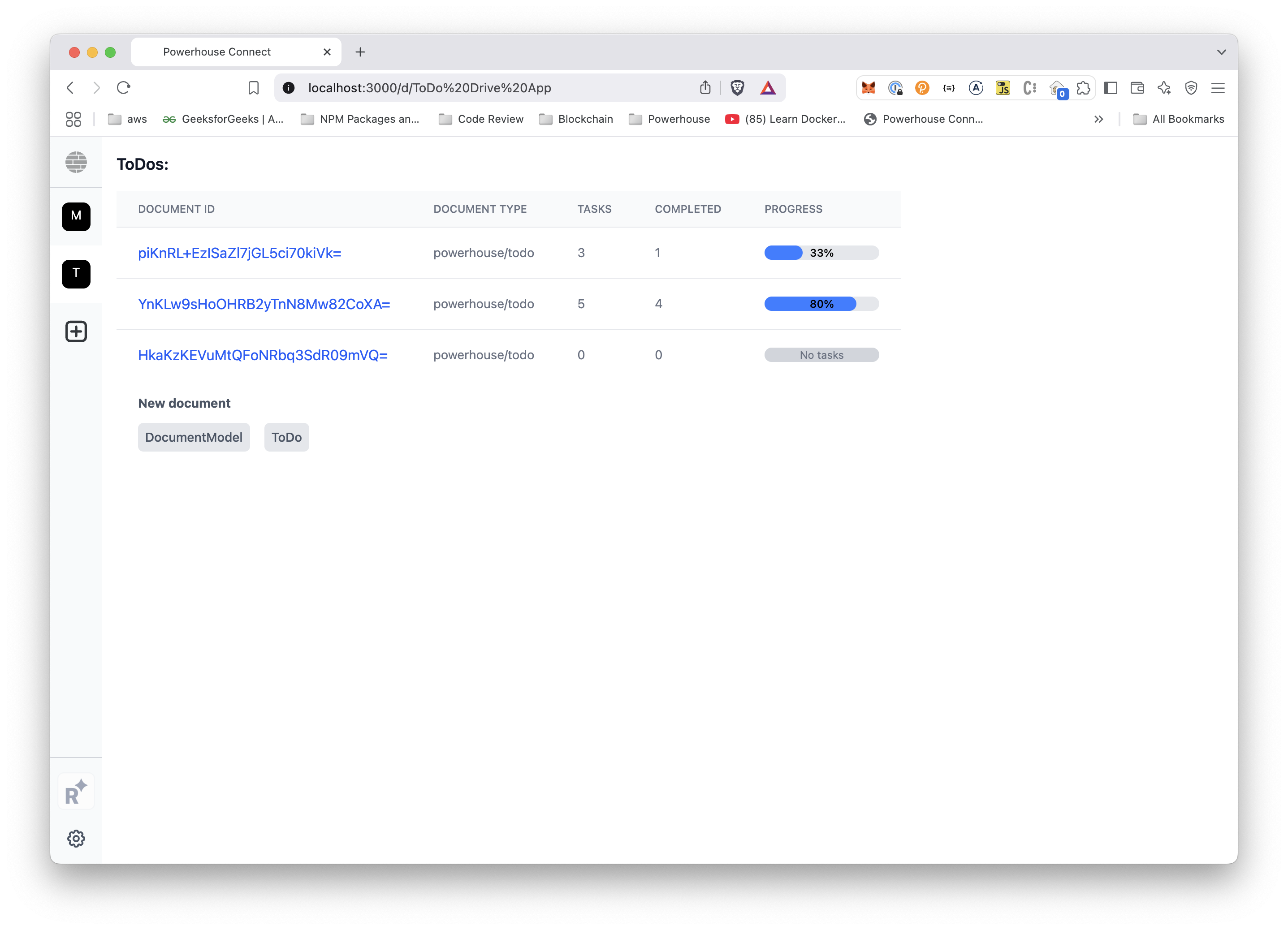This screenshot has width=1288, height=930.
Task: Open Learn Docker YouTube bookmark
Action: tap(786, 119)
